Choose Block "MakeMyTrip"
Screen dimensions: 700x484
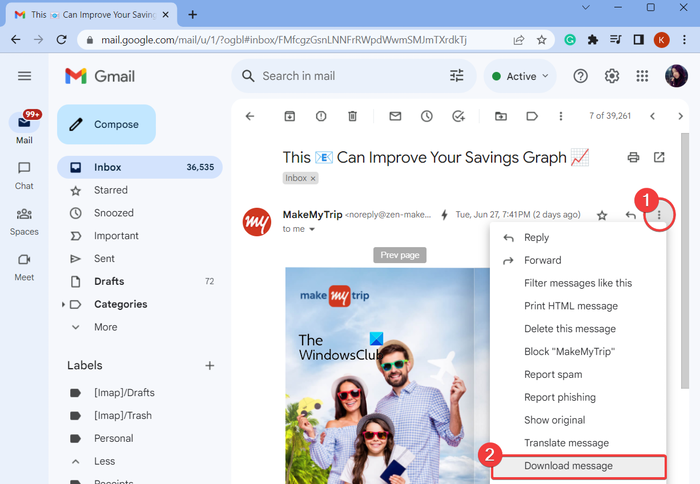(578, 351)
